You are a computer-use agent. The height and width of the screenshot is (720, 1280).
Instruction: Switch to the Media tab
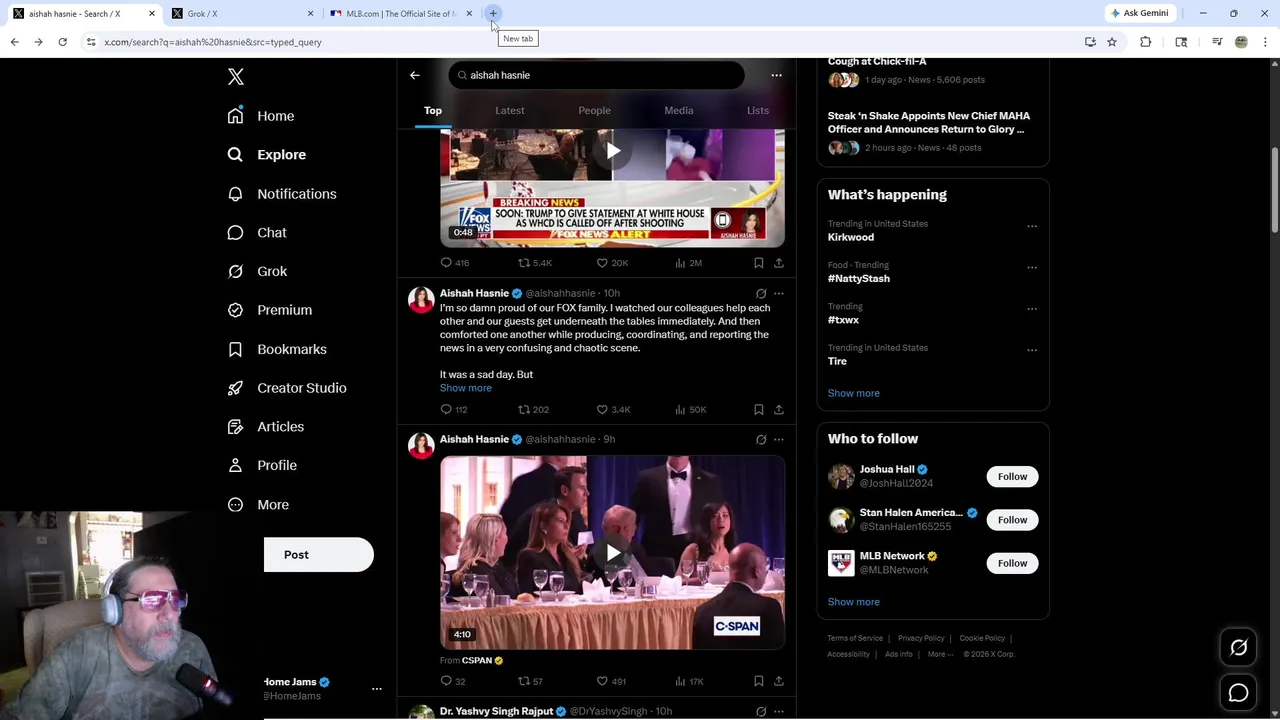coord(679,110)
